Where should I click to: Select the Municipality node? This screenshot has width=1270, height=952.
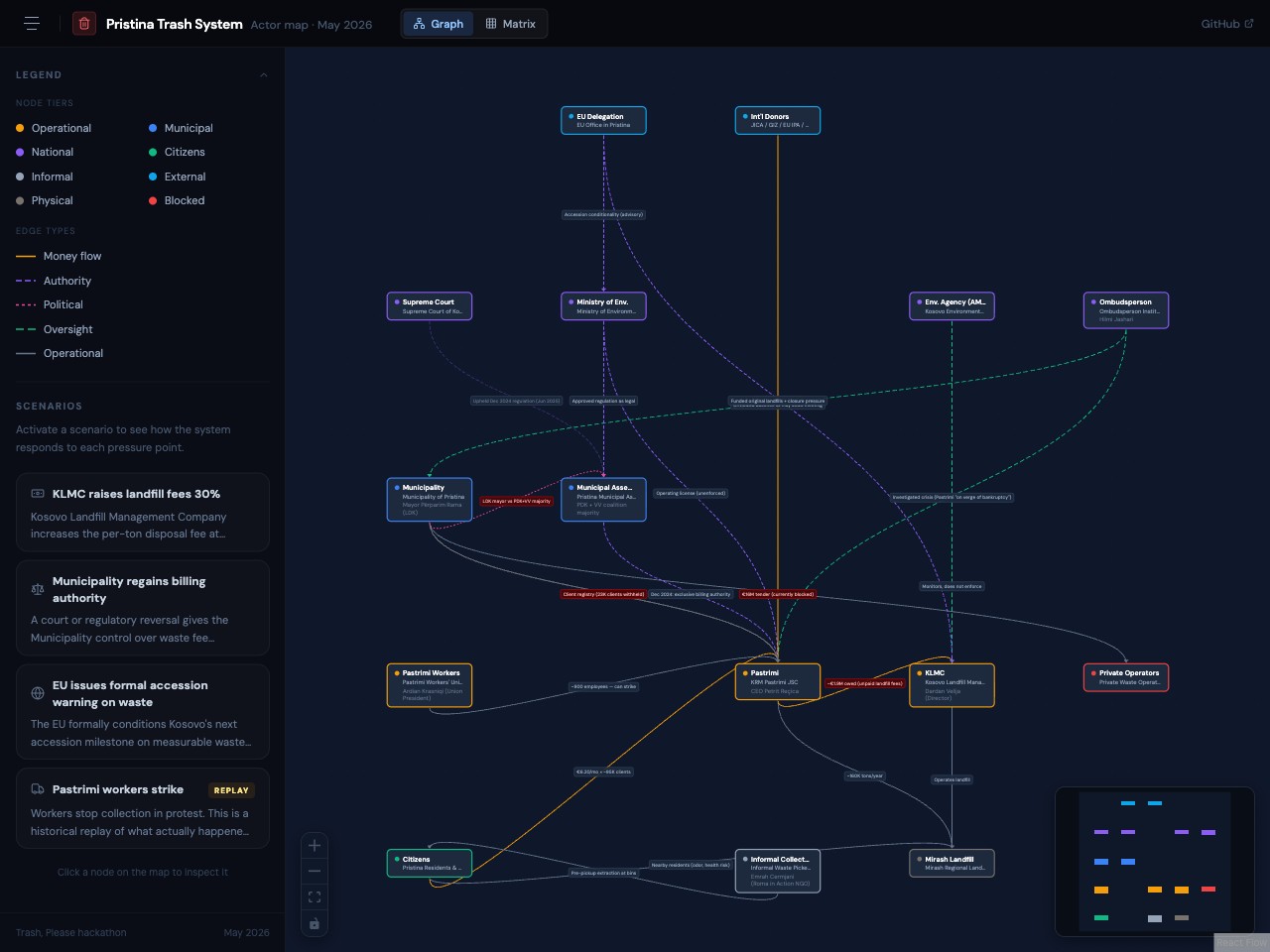pos(430,500)
